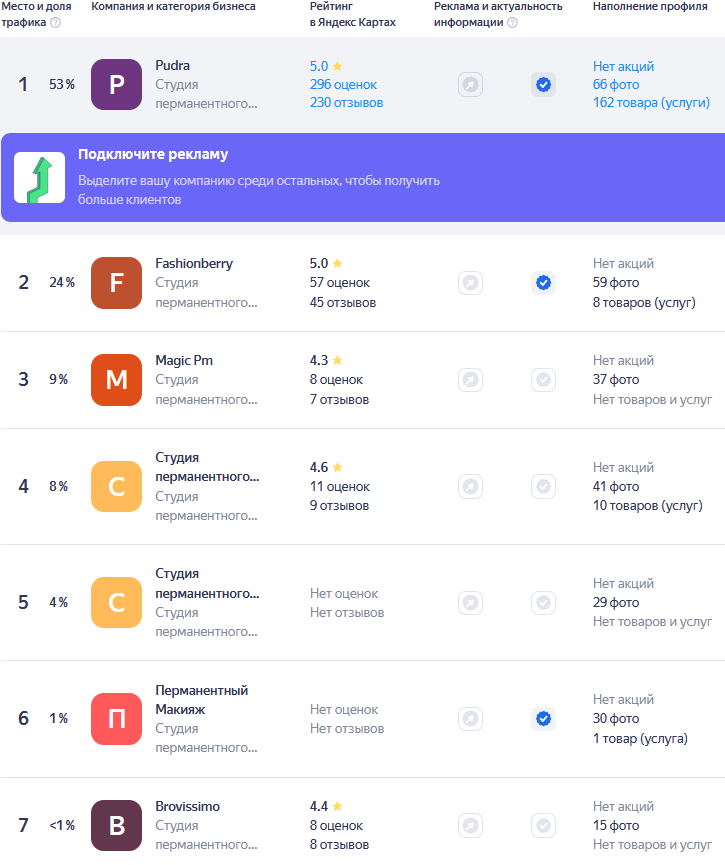Click the blue verified badge for Pudra
This screenshot has width=725, height=865.
[543, 84]
